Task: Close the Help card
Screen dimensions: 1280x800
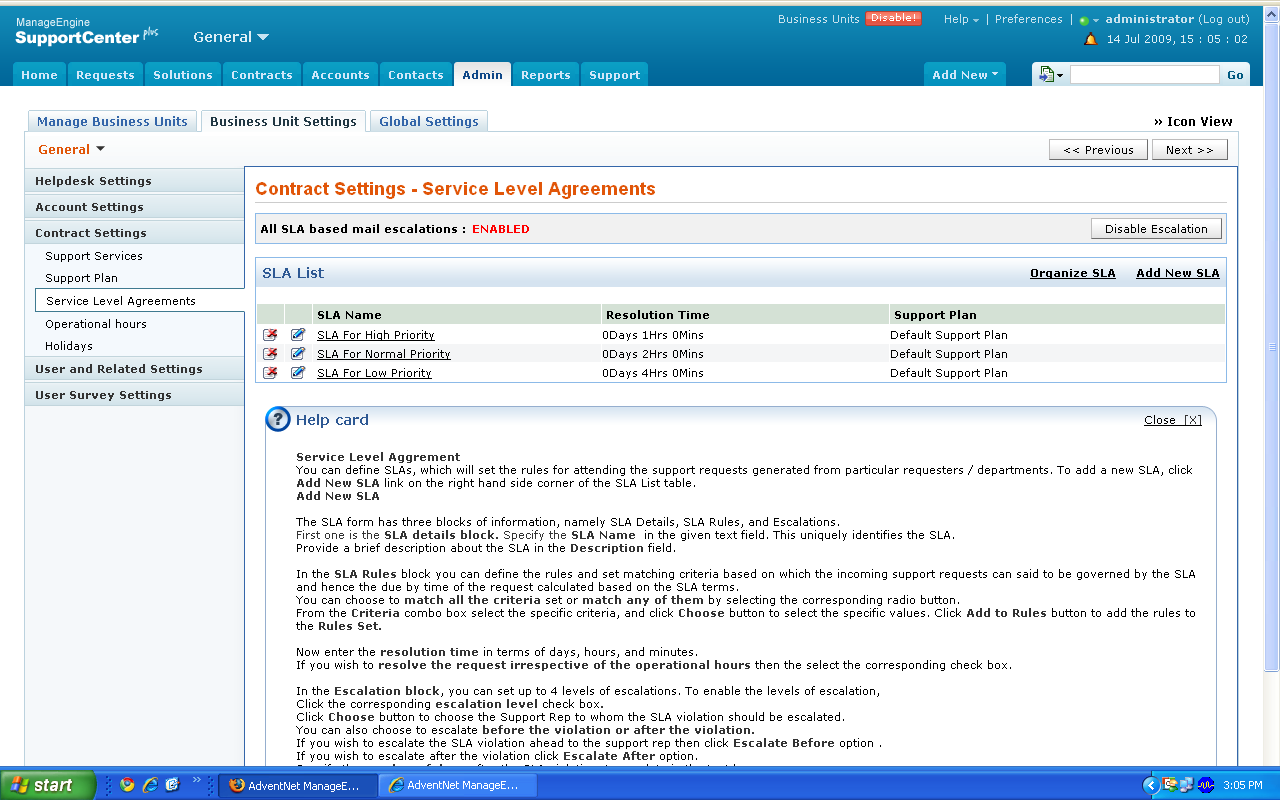Action: pyautogui.click(x=1173, y=420)
